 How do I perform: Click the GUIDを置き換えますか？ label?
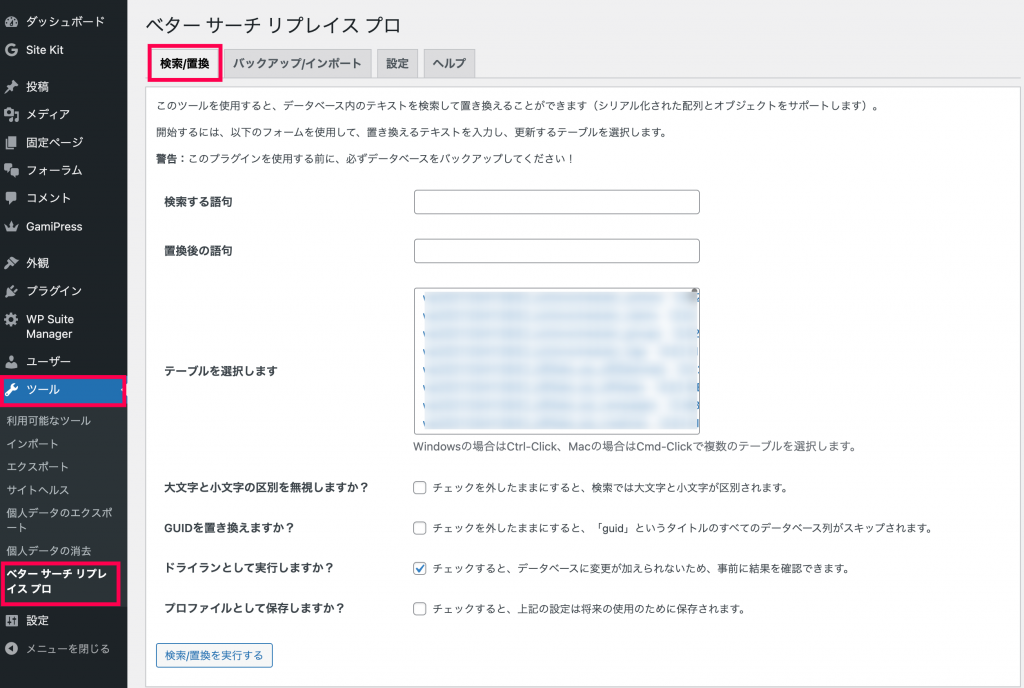229,528
